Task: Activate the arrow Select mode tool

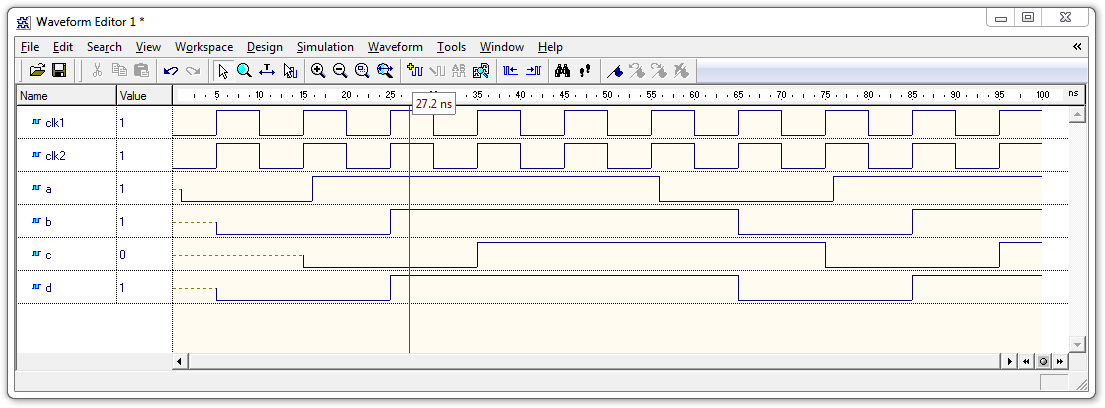Action: coord(223,70)
